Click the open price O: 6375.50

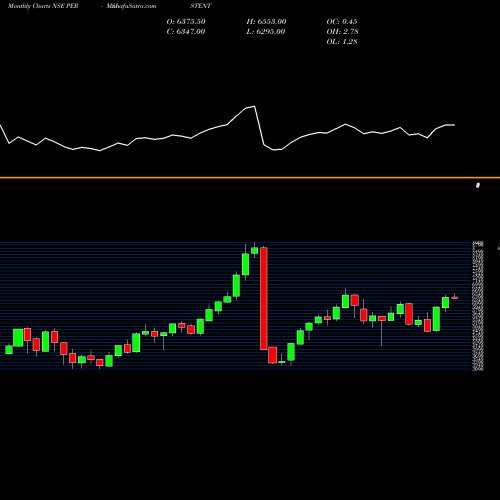click(186, 22)
